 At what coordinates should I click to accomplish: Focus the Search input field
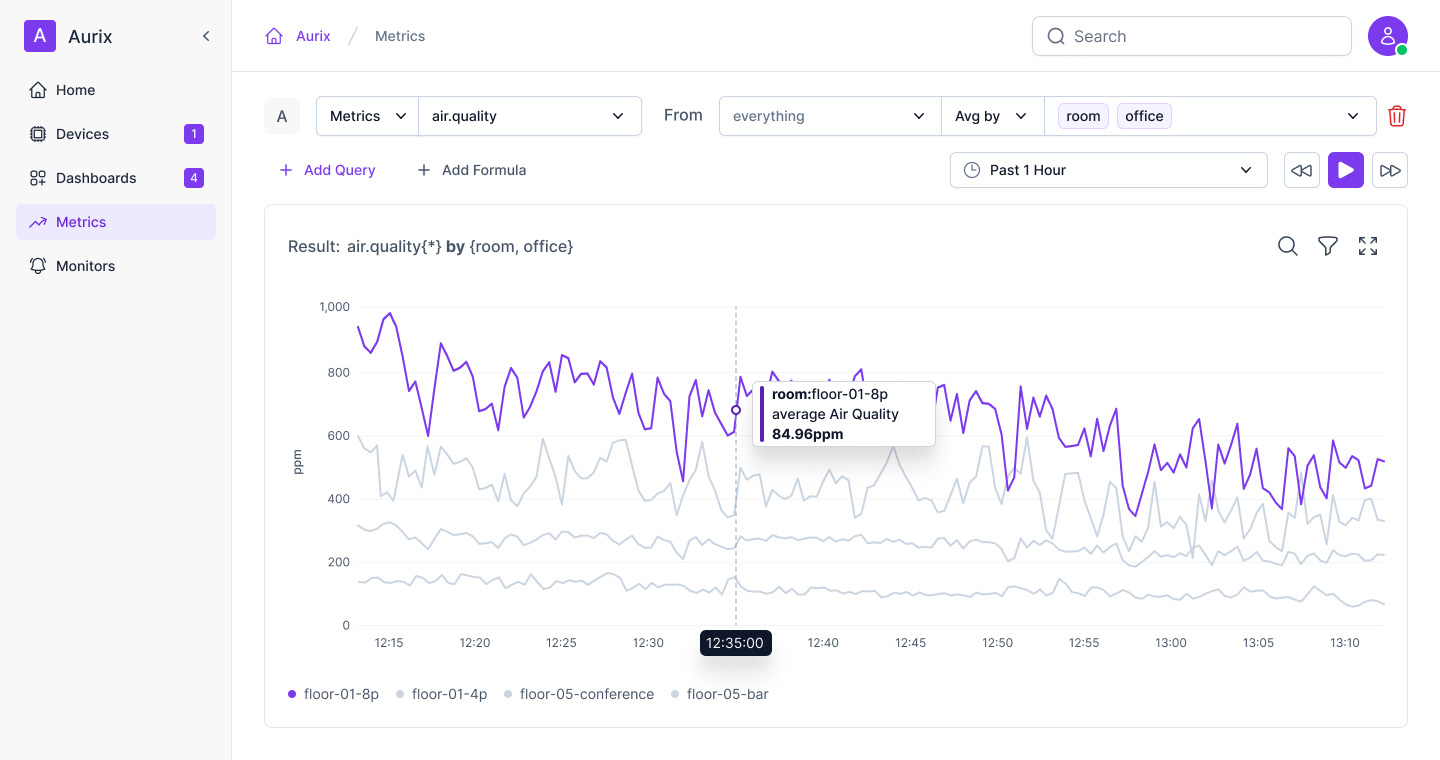click(x=1192, y=36)
